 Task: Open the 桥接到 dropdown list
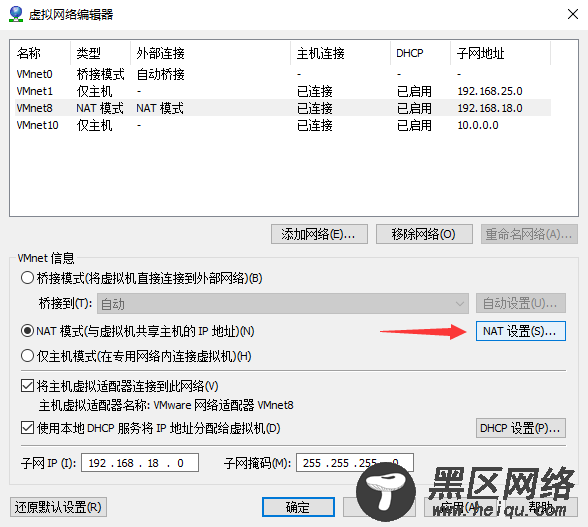click(283, 303)
